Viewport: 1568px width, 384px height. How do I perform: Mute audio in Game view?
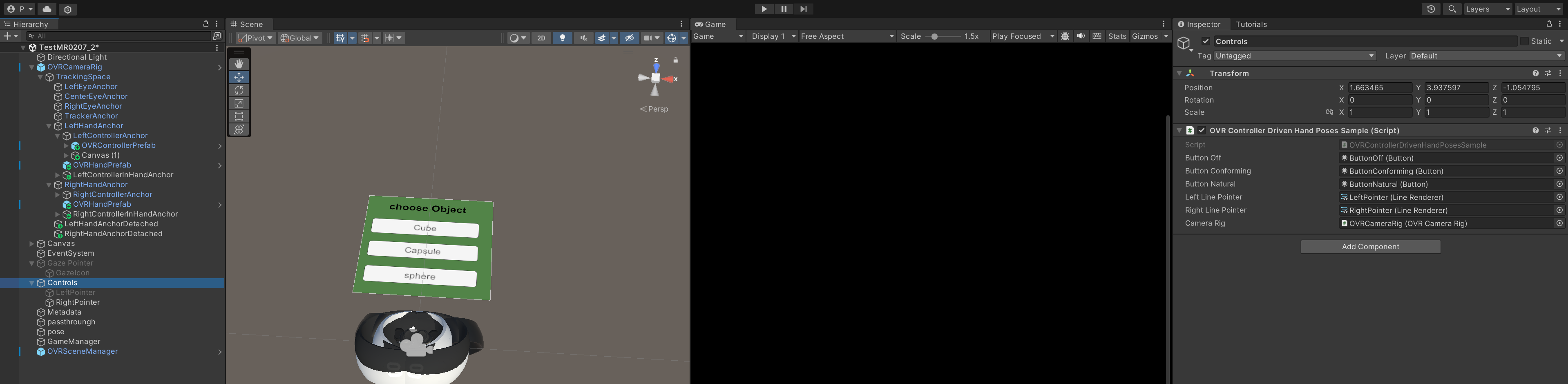click(1081, 36)
